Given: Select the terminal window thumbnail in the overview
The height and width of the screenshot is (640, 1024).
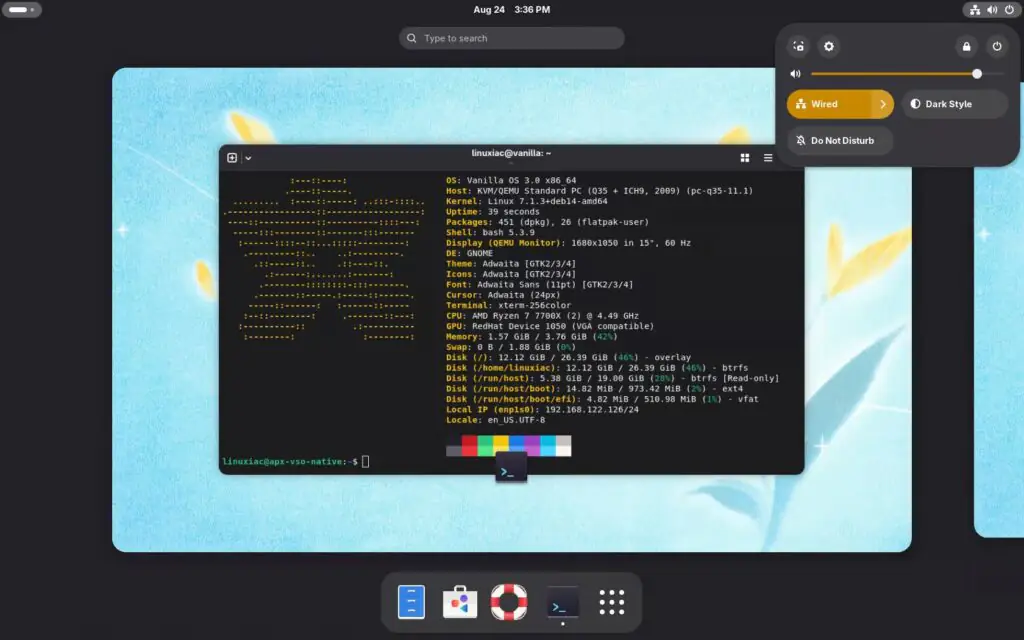Looking at the screenshot, I should pyautogui.click(x=511, y=310).
